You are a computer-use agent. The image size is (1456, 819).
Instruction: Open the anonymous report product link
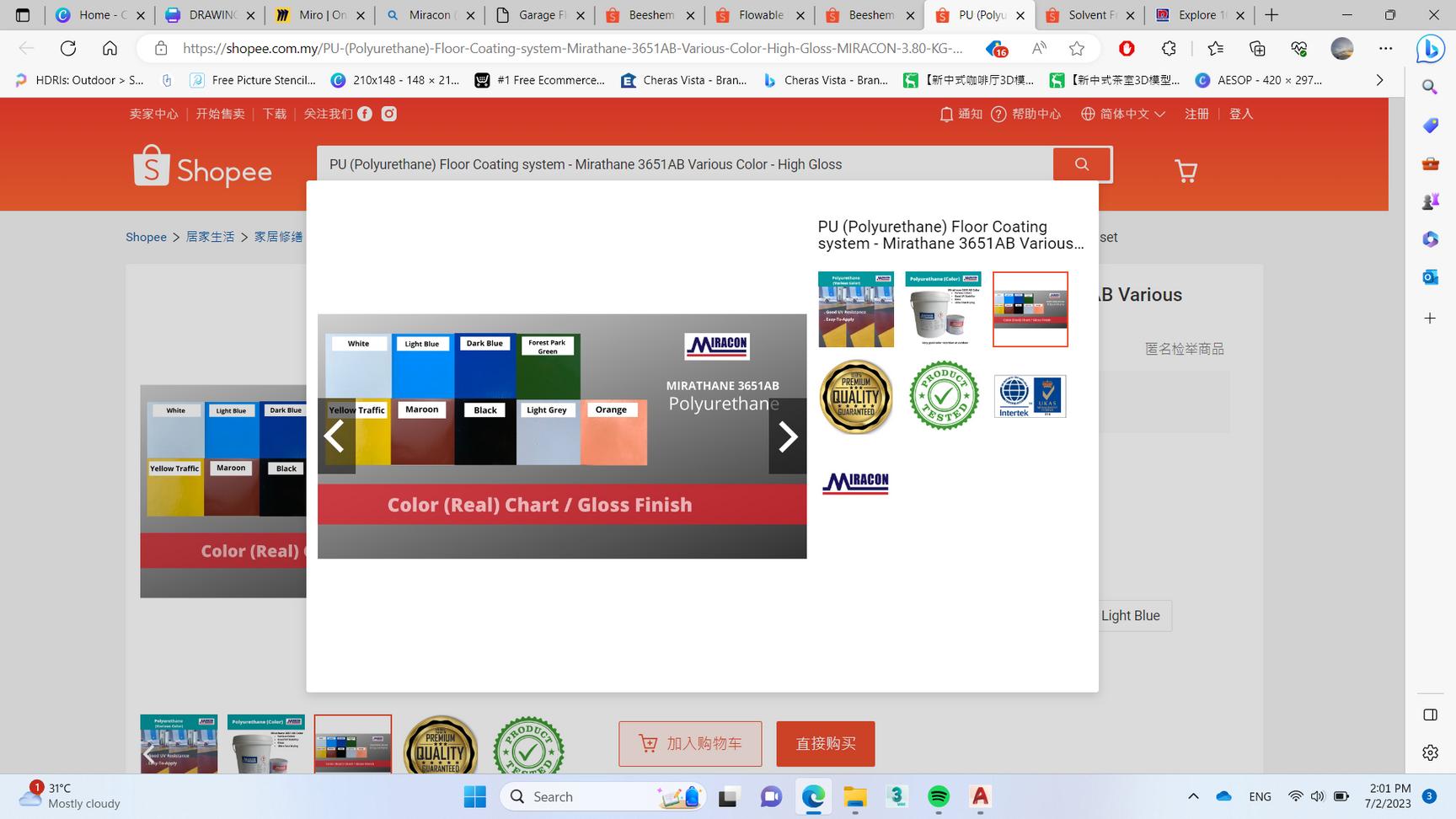point(1184,349)
